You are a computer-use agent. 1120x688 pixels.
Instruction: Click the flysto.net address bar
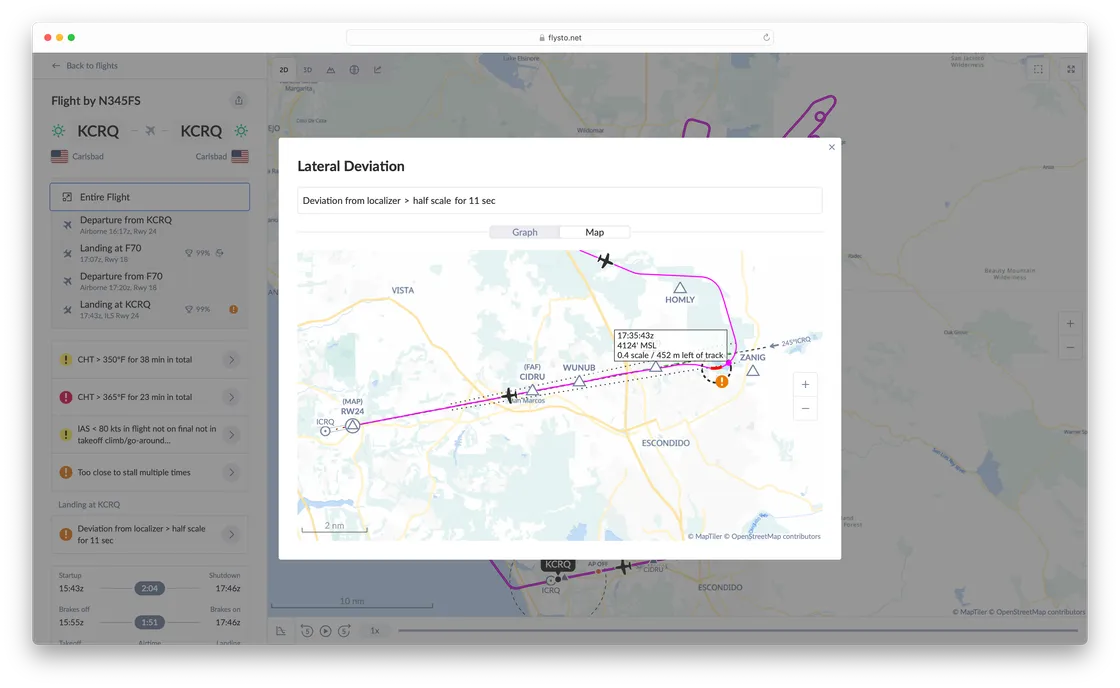559,38
